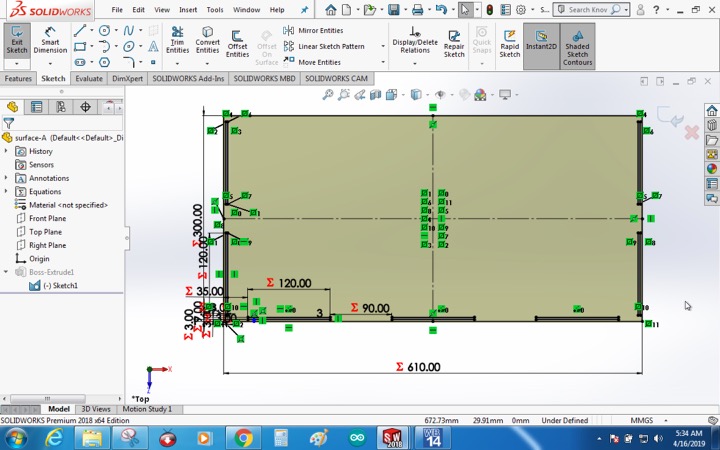Select the Ellipse sketch tool
The image size is (720, 450).
click(x=129, y=46)
